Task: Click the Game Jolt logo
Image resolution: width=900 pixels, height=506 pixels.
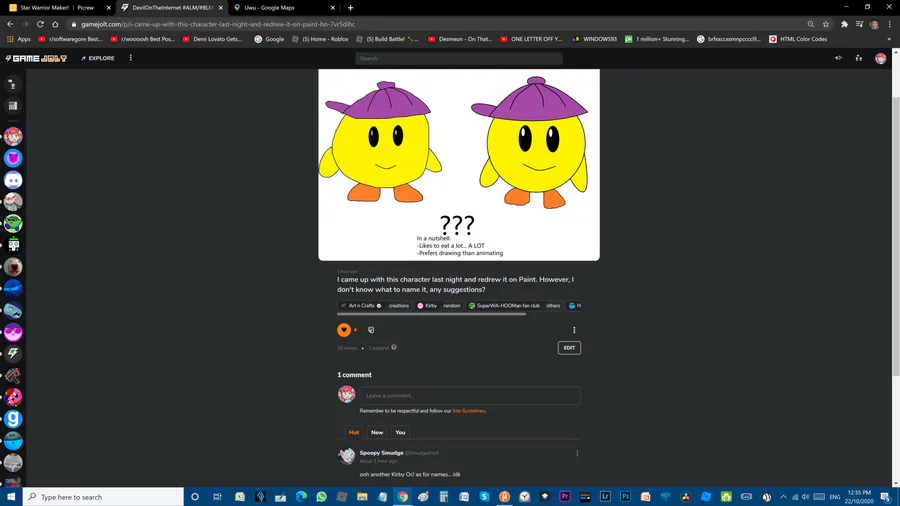Action: [36, 58]
